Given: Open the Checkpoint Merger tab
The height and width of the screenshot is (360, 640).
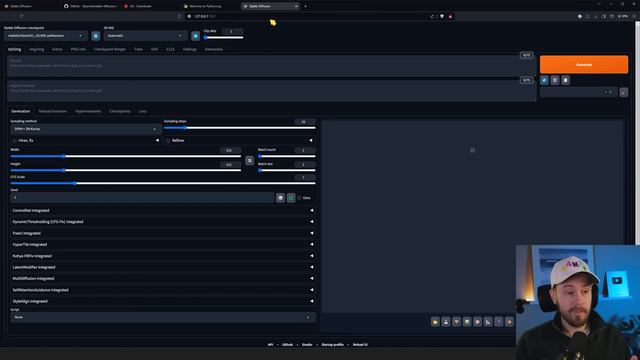Looking at the screenshot, I should pyautogui.click(x=110, y=49).
